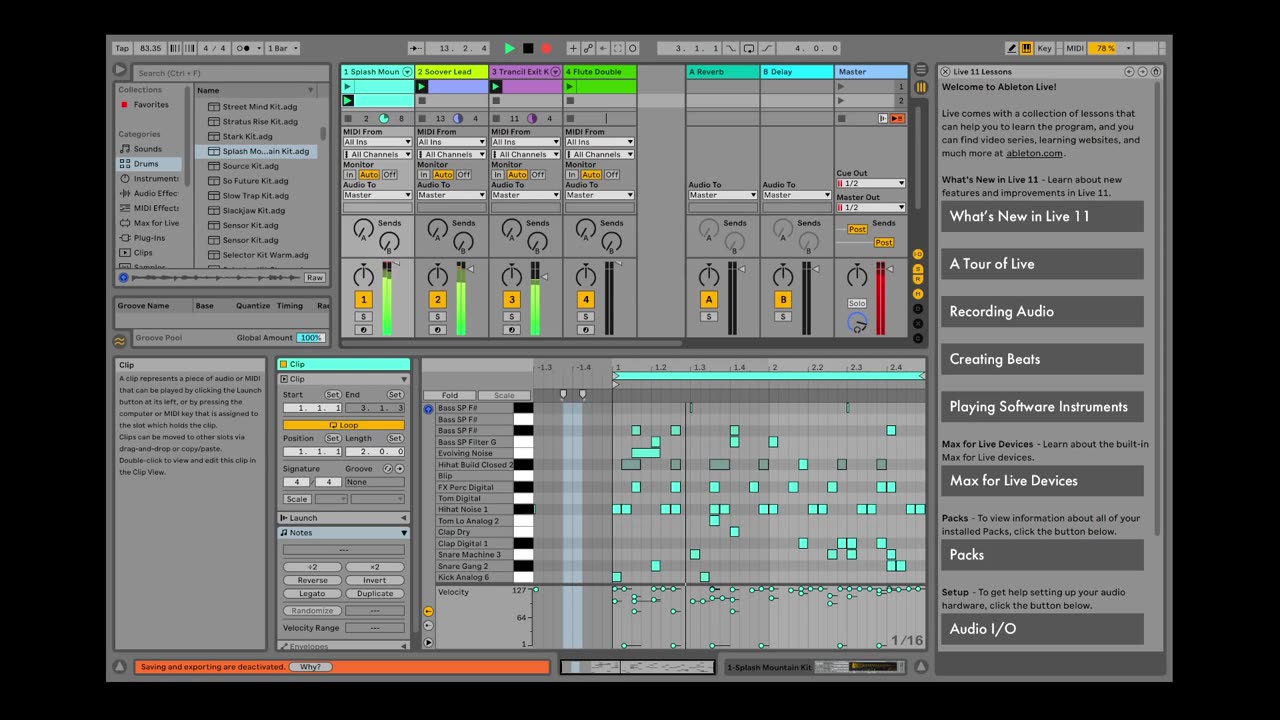1280x720 pixels.
Task: Click the Reverse button in Notes panel
Action: pyautogui.click(x=312, y=581)
